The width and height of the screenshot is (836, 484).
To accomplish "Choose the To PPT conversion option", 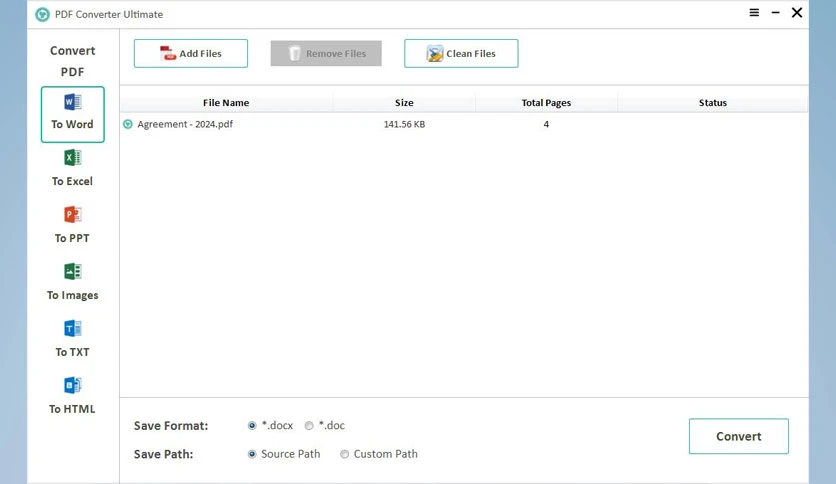I will (x=73, y=225).
